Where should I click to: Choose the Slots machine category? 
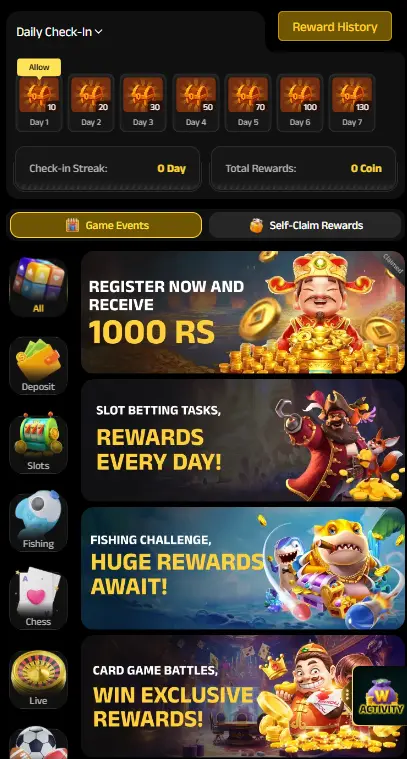tap(38, 444)
